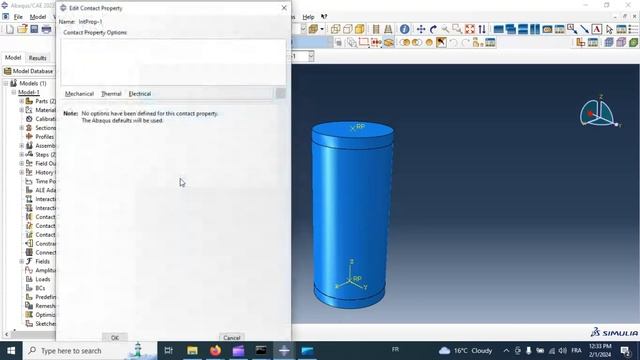Open the Electrical menu in the dialog
Viewport: 640px width, 360px height.
tap(140, 94)
